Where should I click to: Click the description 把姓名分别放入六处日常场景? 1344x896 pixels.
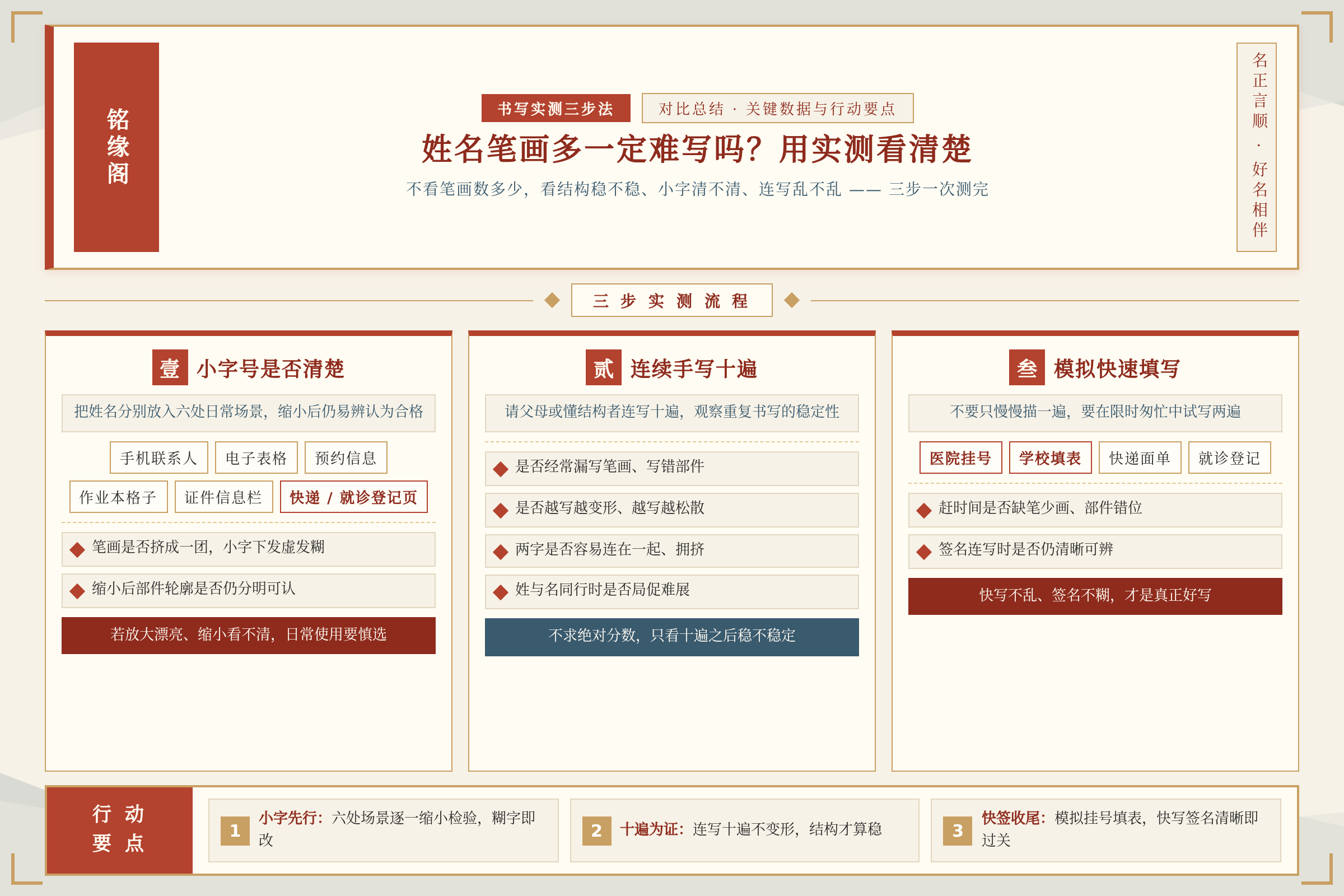point(249,413)
